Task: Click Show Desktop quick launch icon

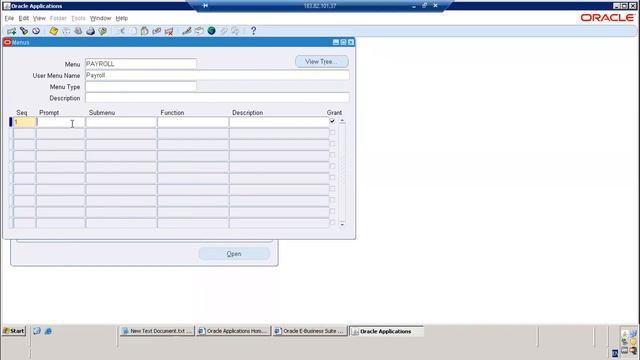Action: tap(37, 331)
